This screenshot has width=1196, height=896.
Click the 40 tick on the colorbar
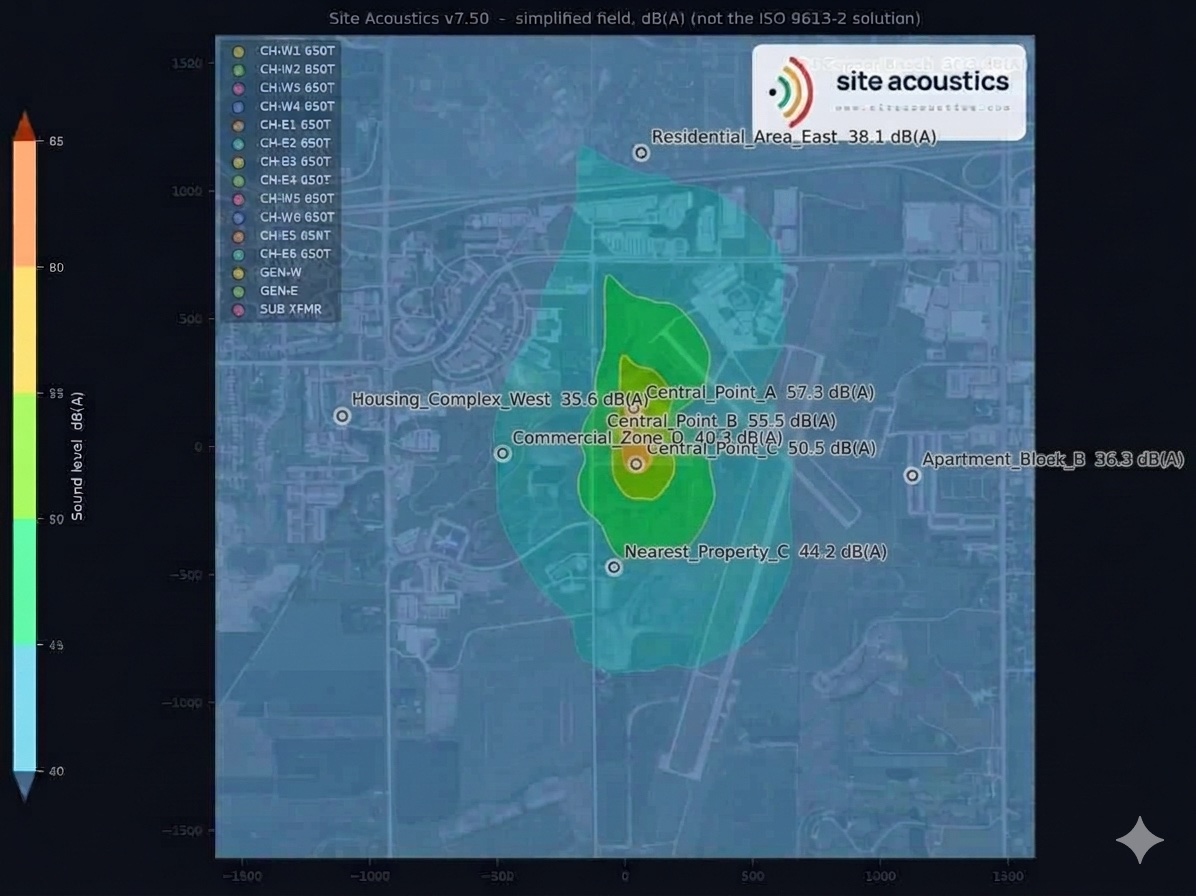[56, 772]
